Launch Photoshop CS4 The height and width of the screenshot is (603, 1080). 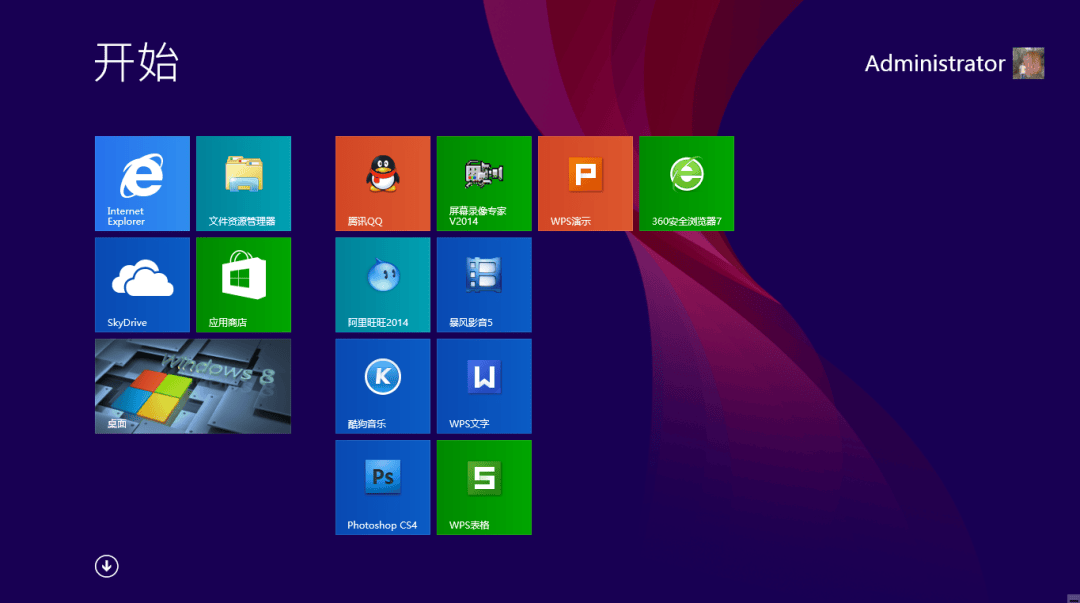[x=382, y=487]
